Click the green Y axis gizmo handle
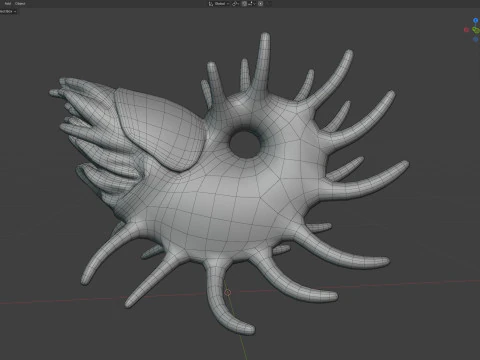 (476, 31)
